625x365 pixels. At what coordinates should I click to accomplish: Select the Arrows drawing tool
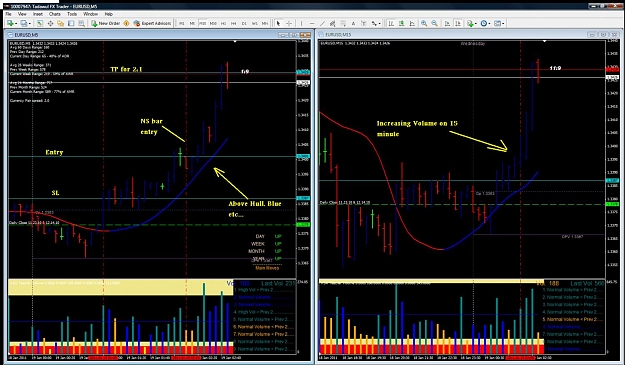pyautogui.click(x=374, y=24)
